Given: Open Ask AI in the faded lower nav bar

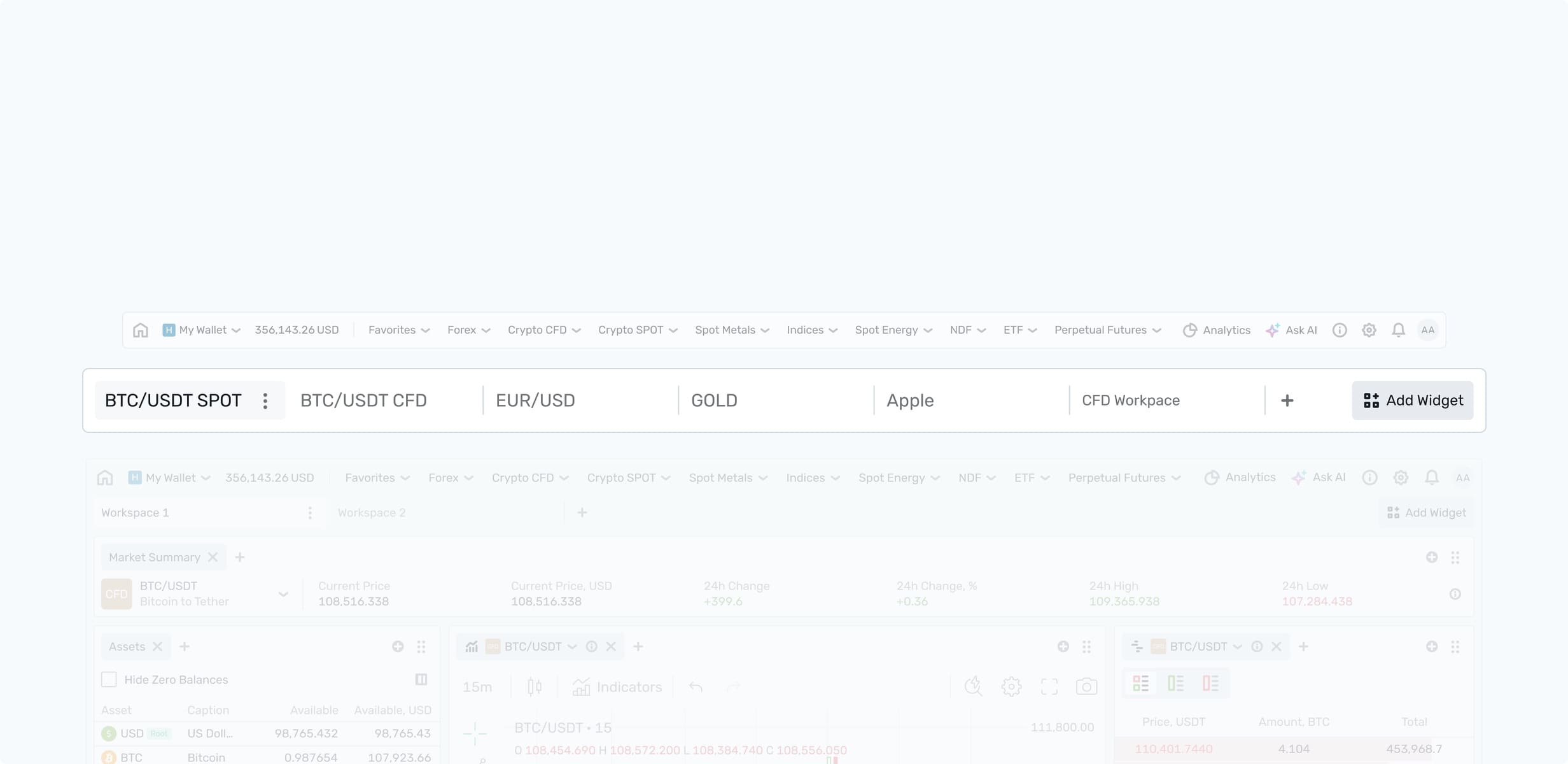Looking at the screenshot, I should click(x=1319, y=478).
